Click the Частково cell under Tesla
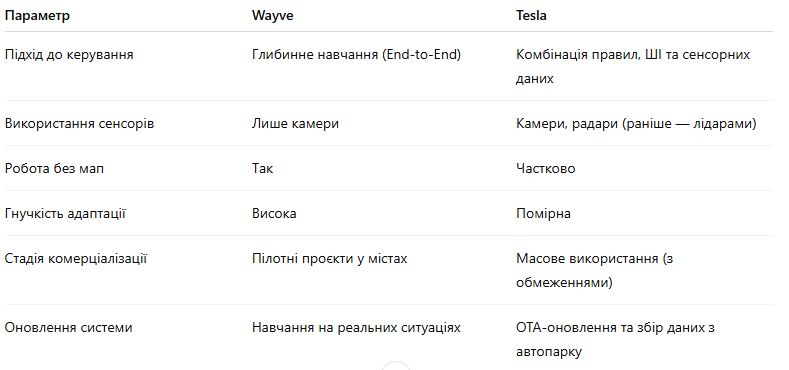The height and width of the screenshot is (370, 789). 545,168
